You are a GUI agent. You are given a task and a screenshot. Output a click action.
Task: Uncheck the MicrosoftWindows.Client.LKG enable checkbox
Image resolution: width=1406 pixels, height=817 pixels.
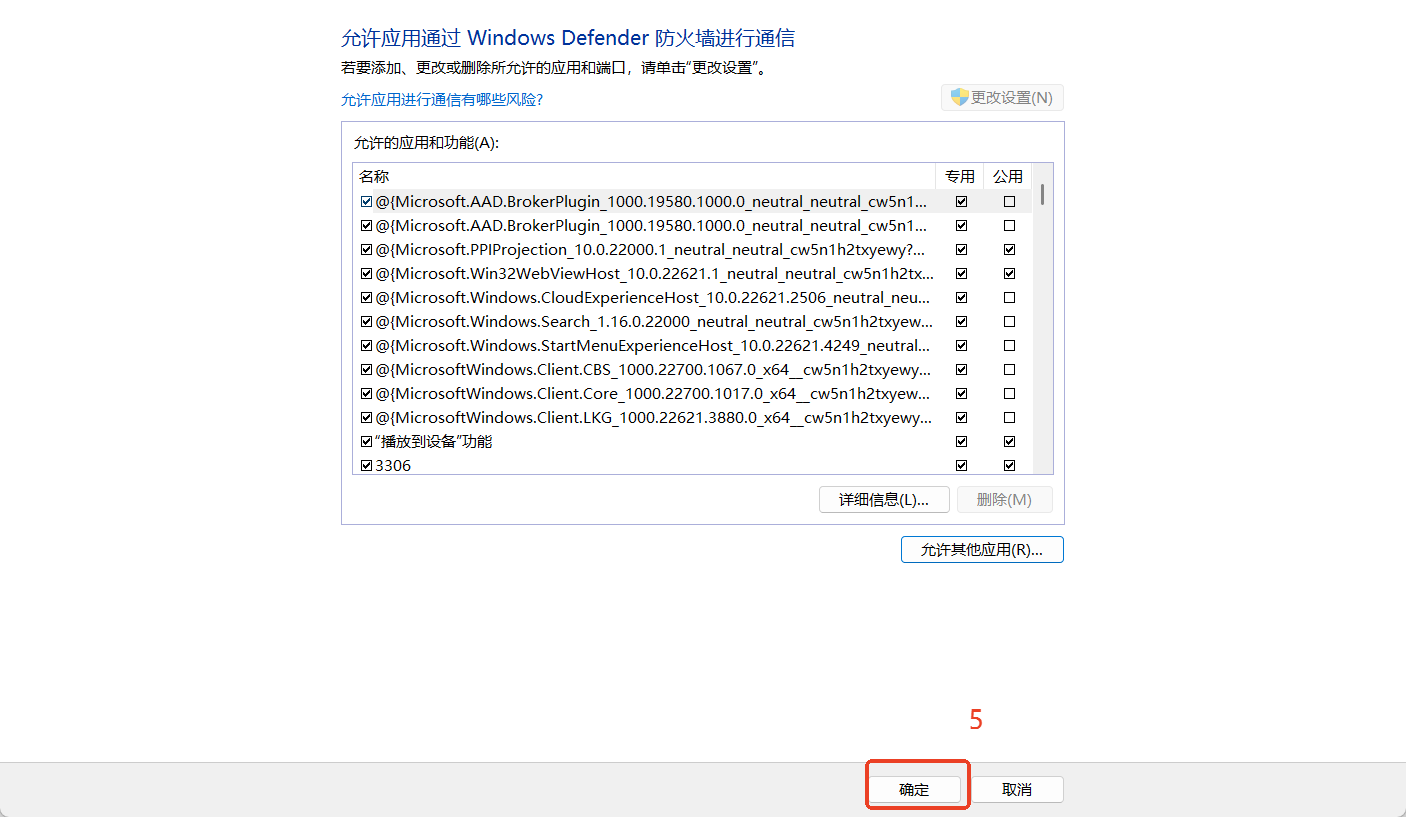click(366, 417)
